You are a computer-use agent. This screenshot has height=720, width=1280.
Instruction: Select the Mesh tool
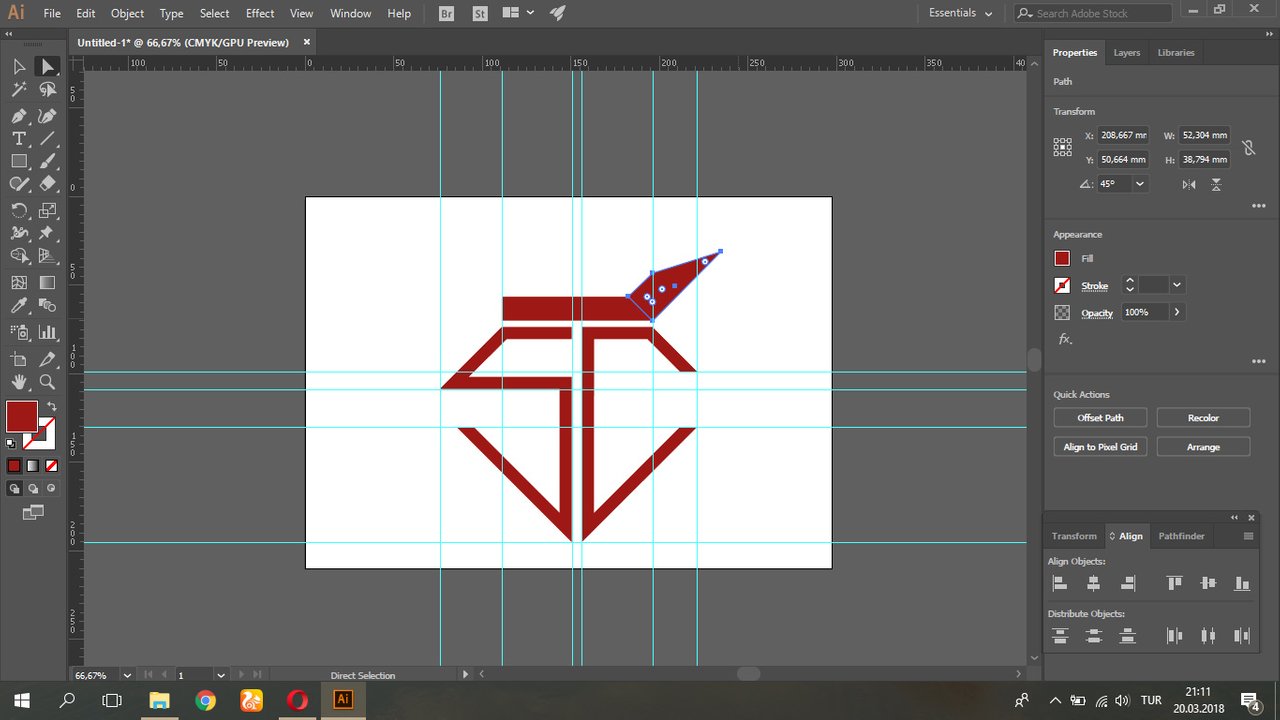[x=19, y=283]
